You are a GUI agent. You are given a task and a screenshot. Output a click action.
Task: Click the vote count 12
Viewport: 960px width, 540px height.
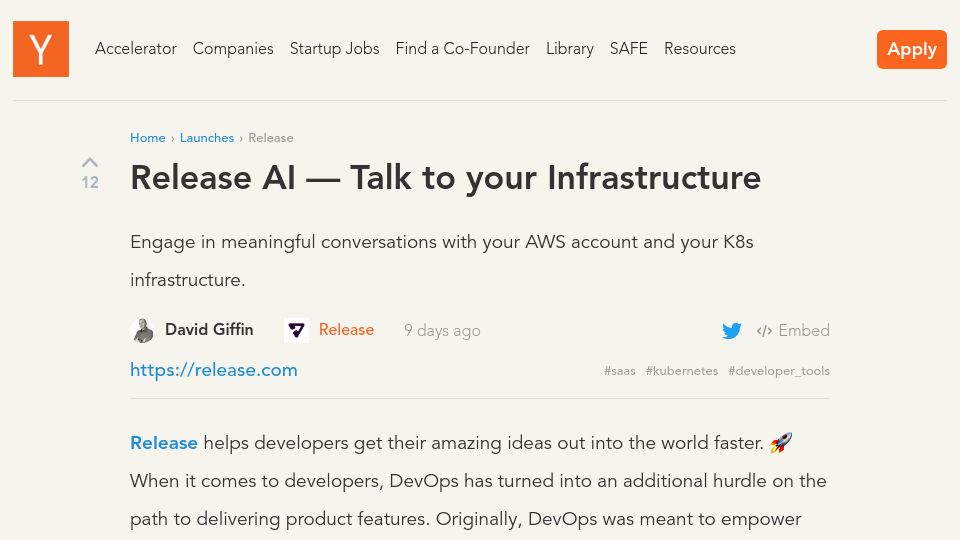(90, 182)
